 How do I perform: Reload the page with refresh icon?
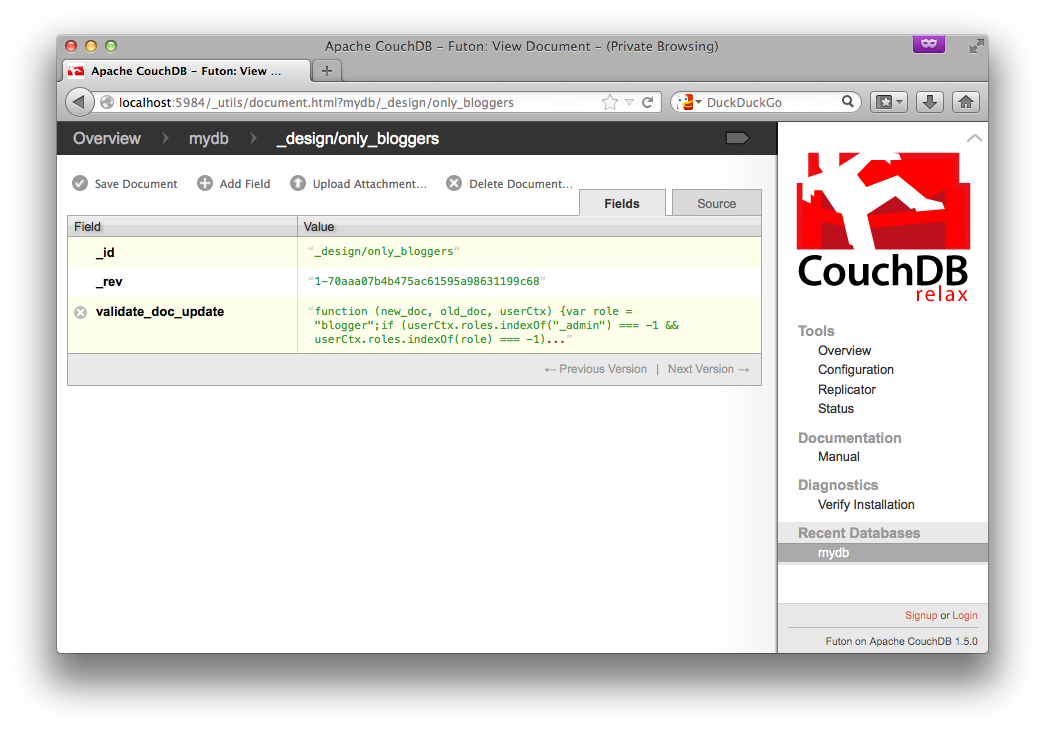pos(647,102)
